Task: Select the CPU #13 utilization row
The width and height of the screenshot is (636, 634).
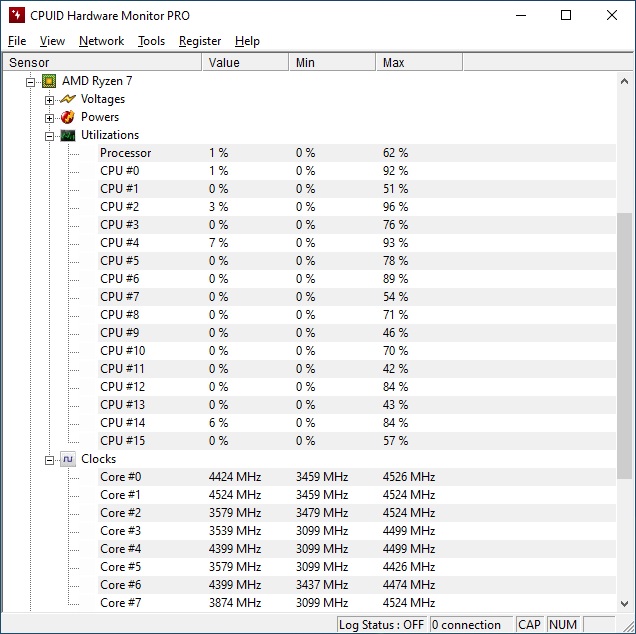Action: click(357, 405)
